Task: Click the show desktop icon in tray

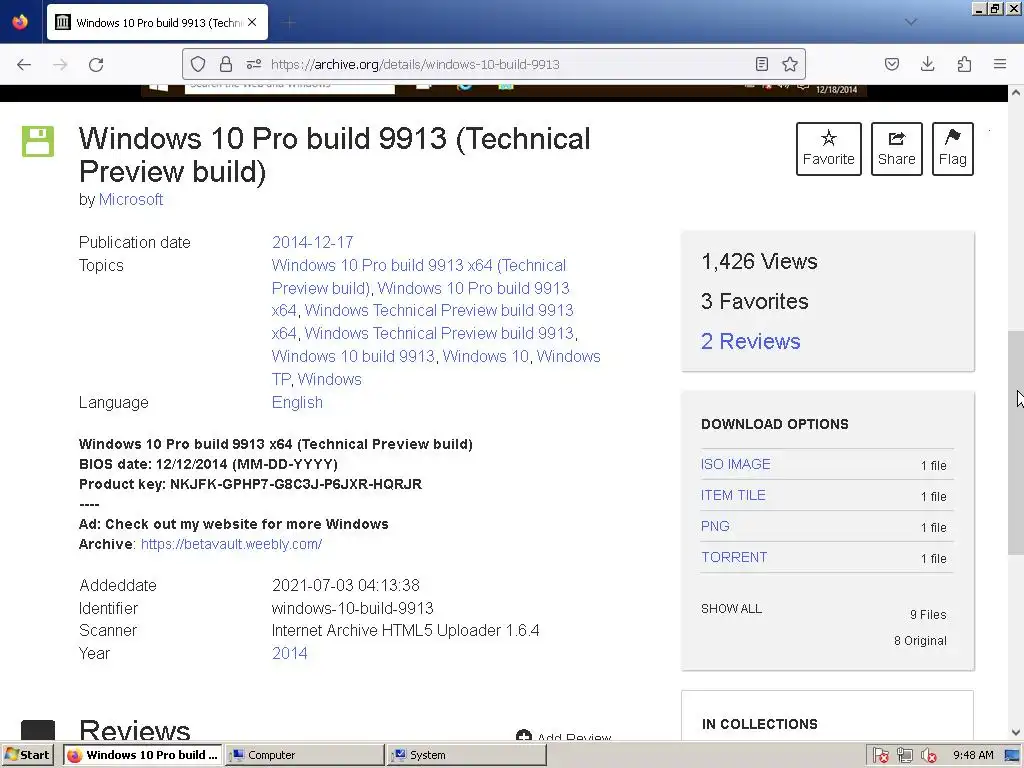Action: coord(1012,756)
